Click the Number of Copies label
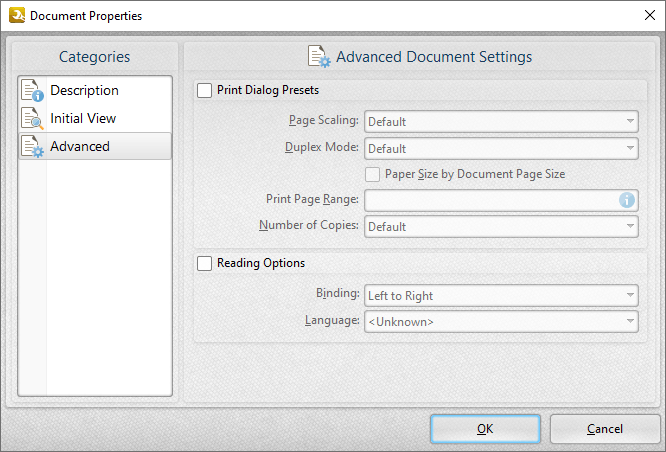 tap(309, 225)
